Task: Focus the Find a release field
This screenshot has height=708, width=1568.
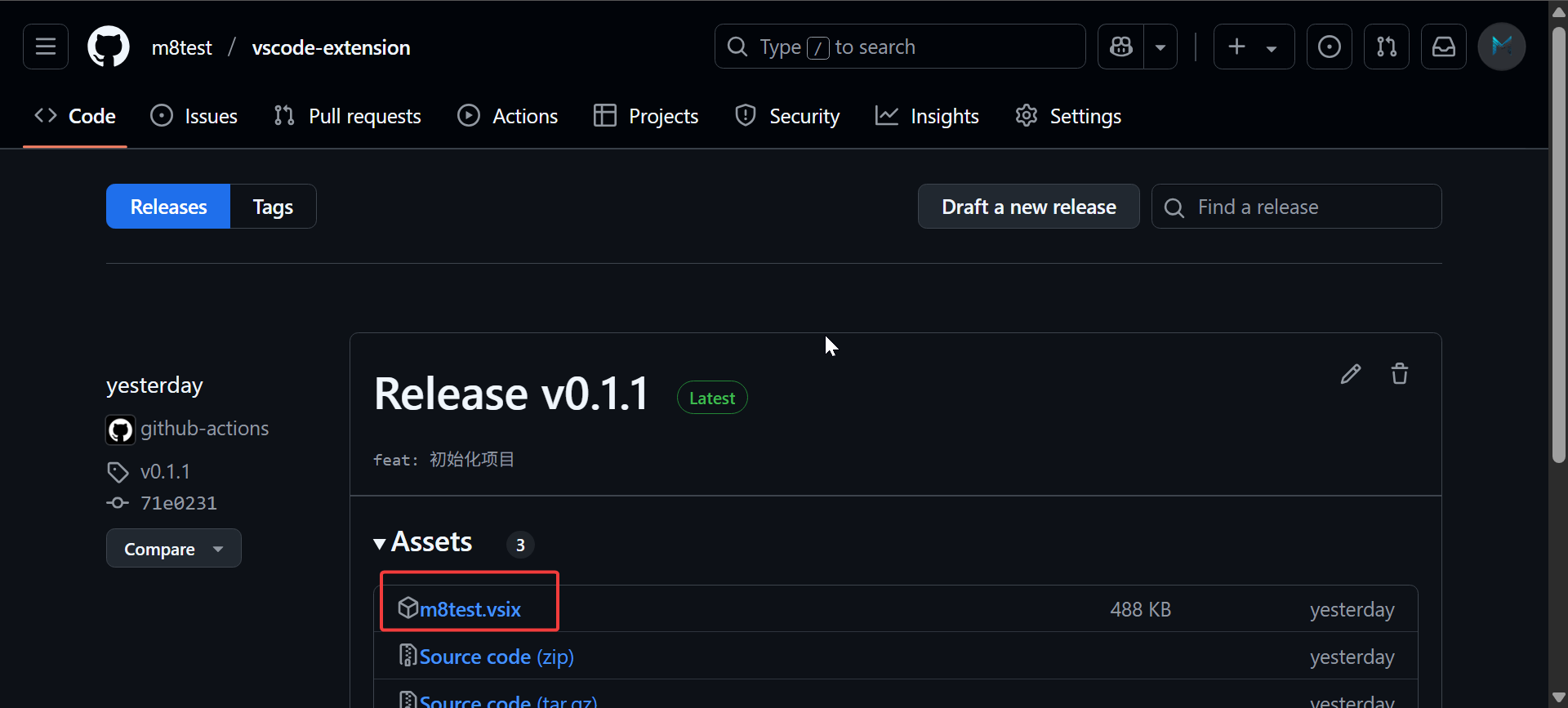Action: (x=1297, y=207)
